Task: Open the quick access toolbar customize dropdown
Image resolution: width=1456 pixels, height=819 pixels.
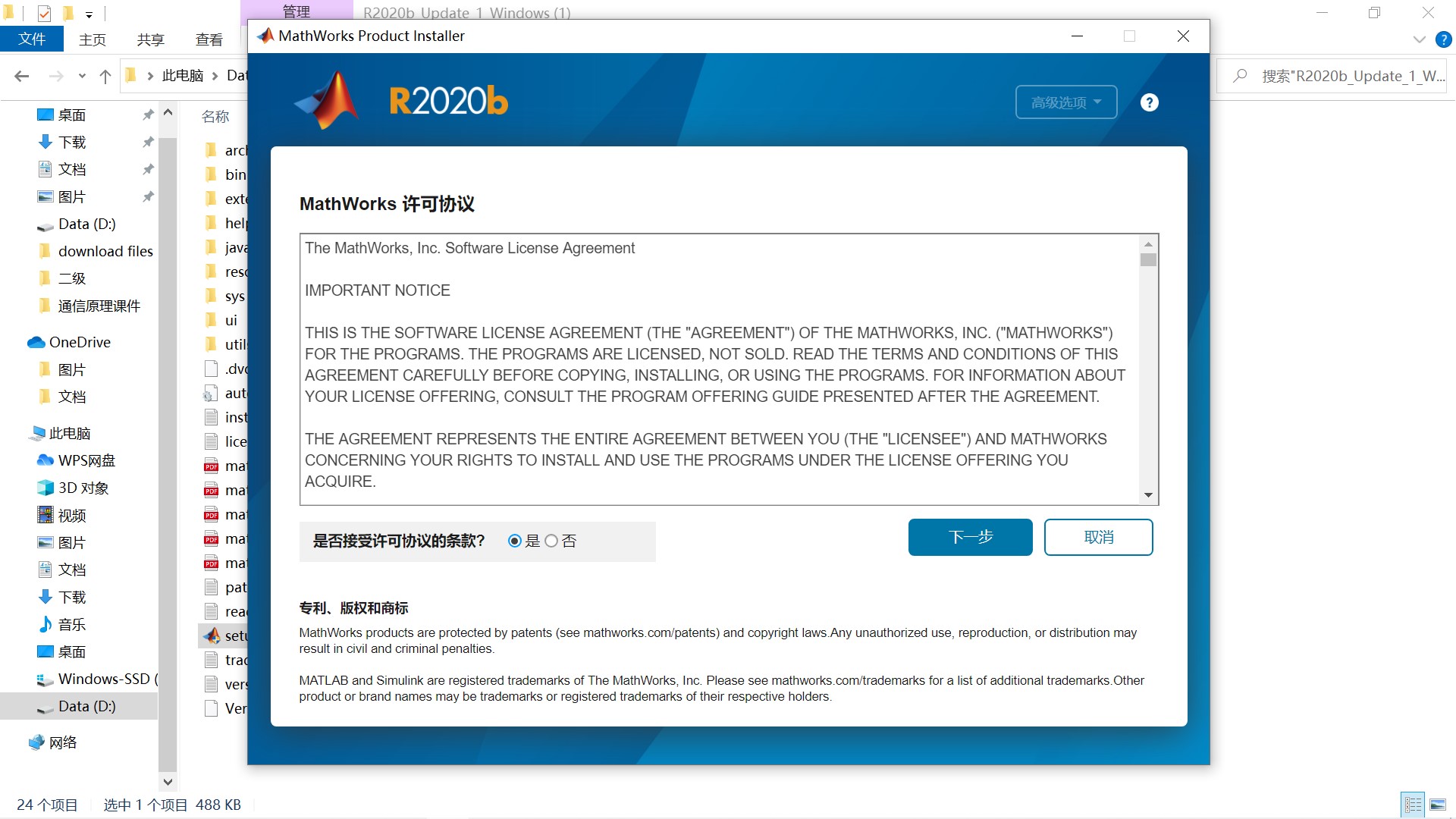Action: [x=89, y=14]
